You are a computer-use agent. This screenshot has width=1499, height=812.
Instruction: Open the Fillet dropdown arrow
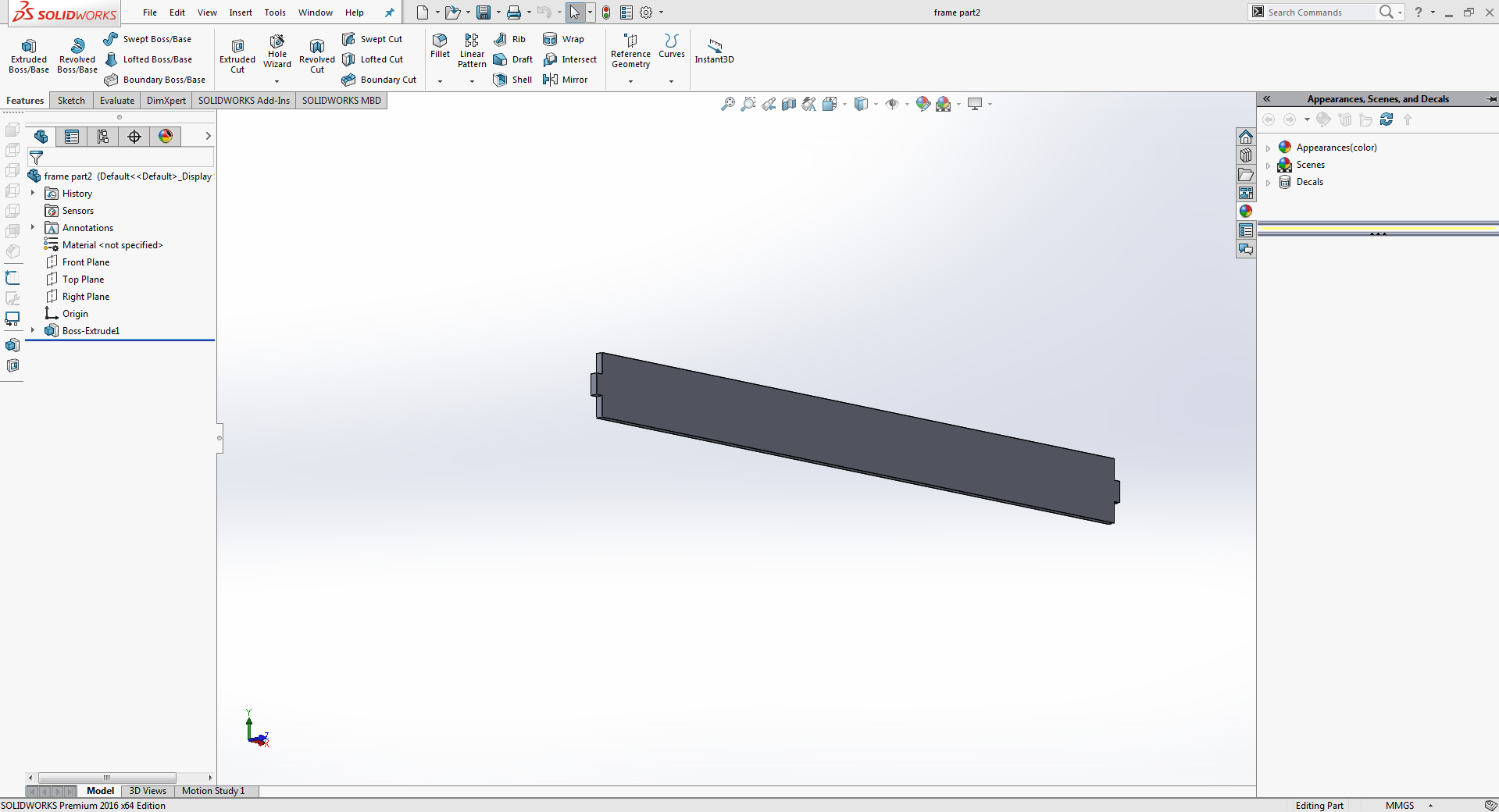tap(440, 81)
